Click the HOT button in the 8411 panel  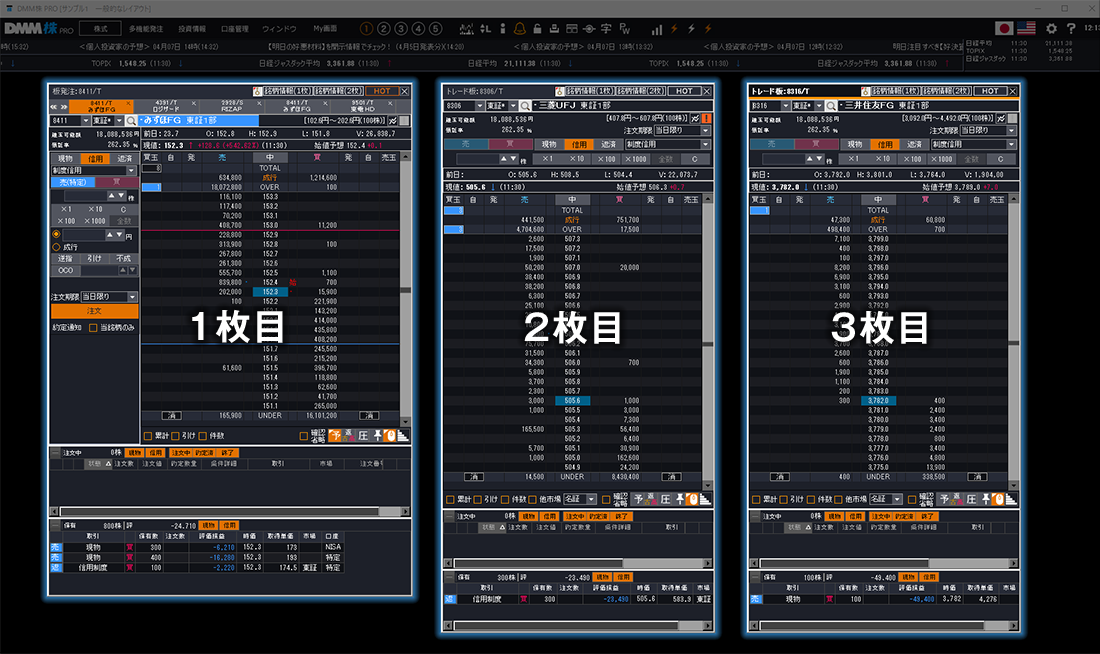(x=382, y=91)
